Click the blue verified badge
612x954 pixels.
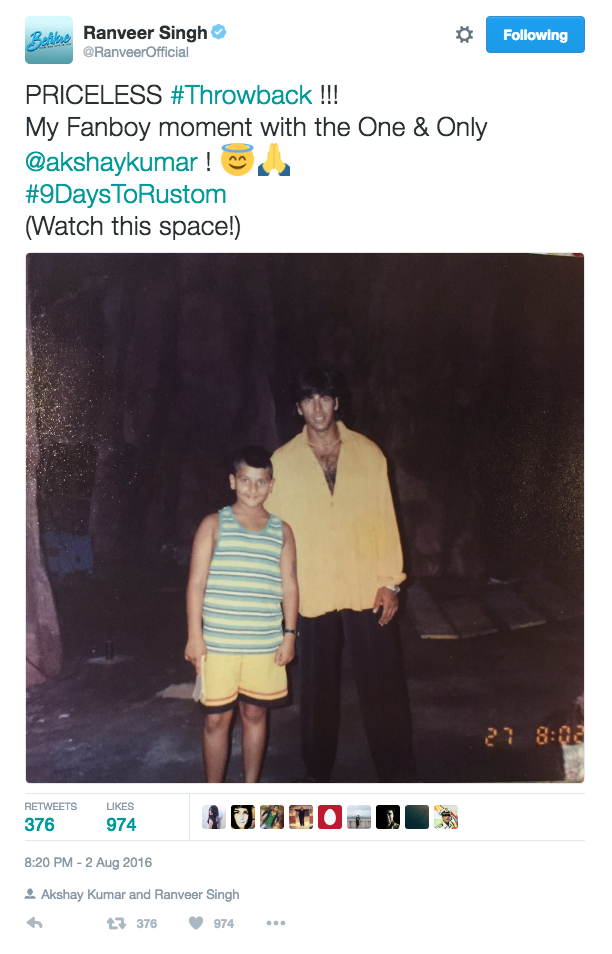(x=218, y=32)
